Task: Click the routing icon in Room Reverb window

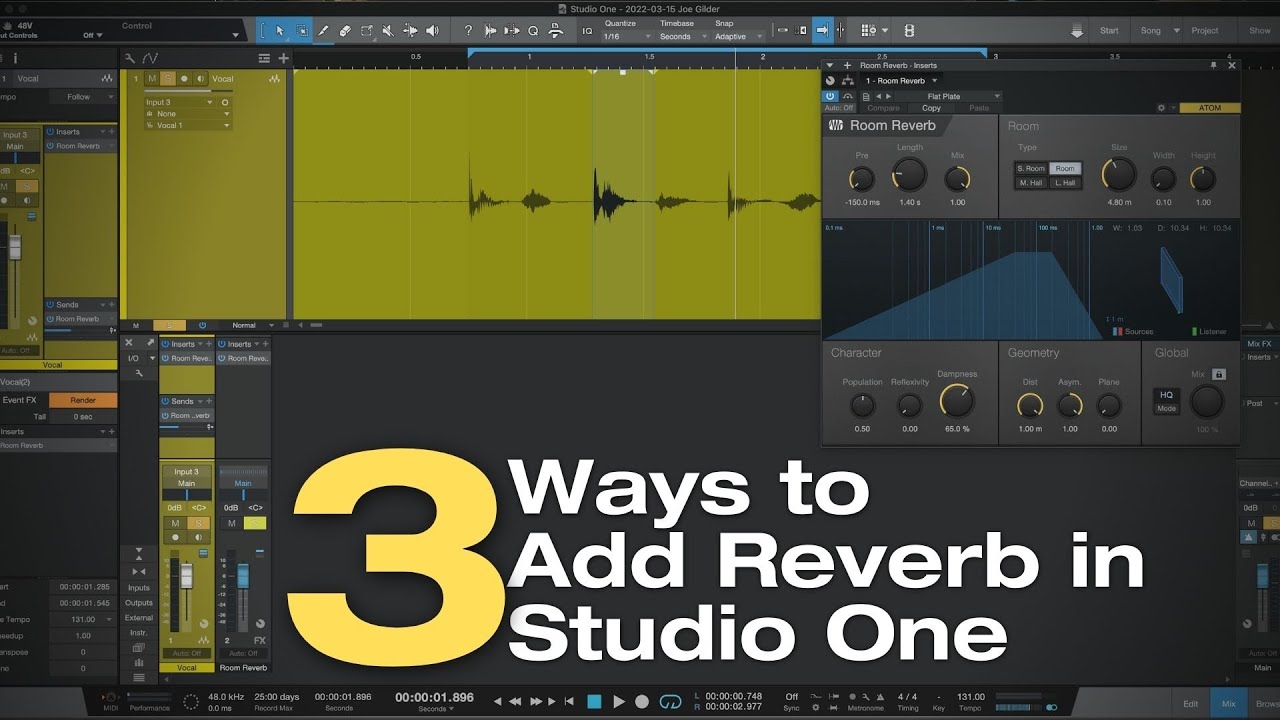Action: pos(849,81)
